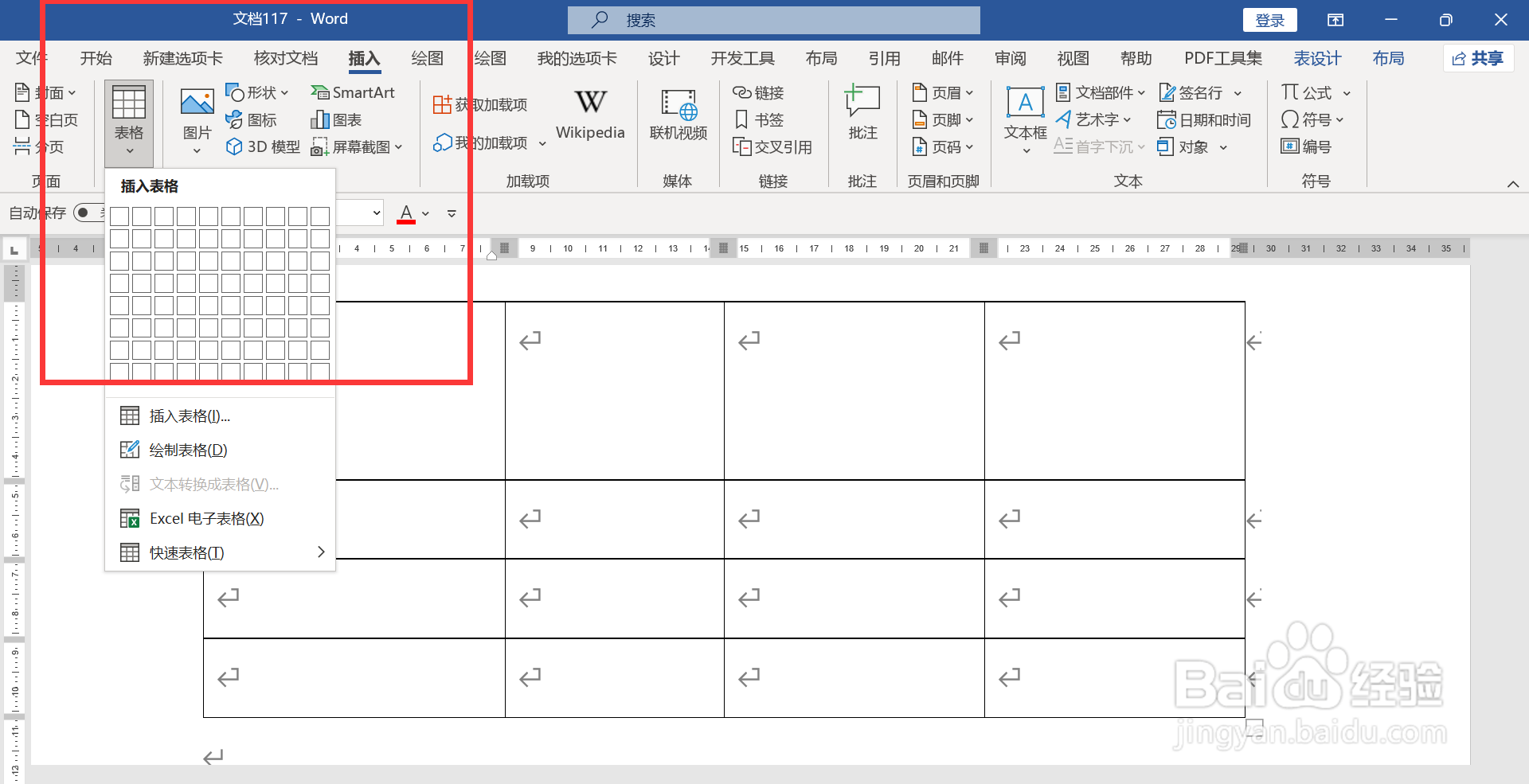Open the Symbol dropdown
The width and height of the screenshot is (1529, 784).
pos(1312,119)
